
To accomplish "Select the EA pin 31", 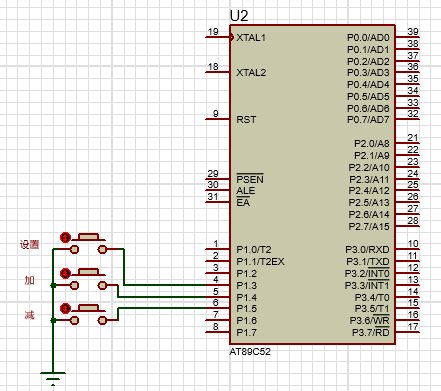I will (218, 201).
